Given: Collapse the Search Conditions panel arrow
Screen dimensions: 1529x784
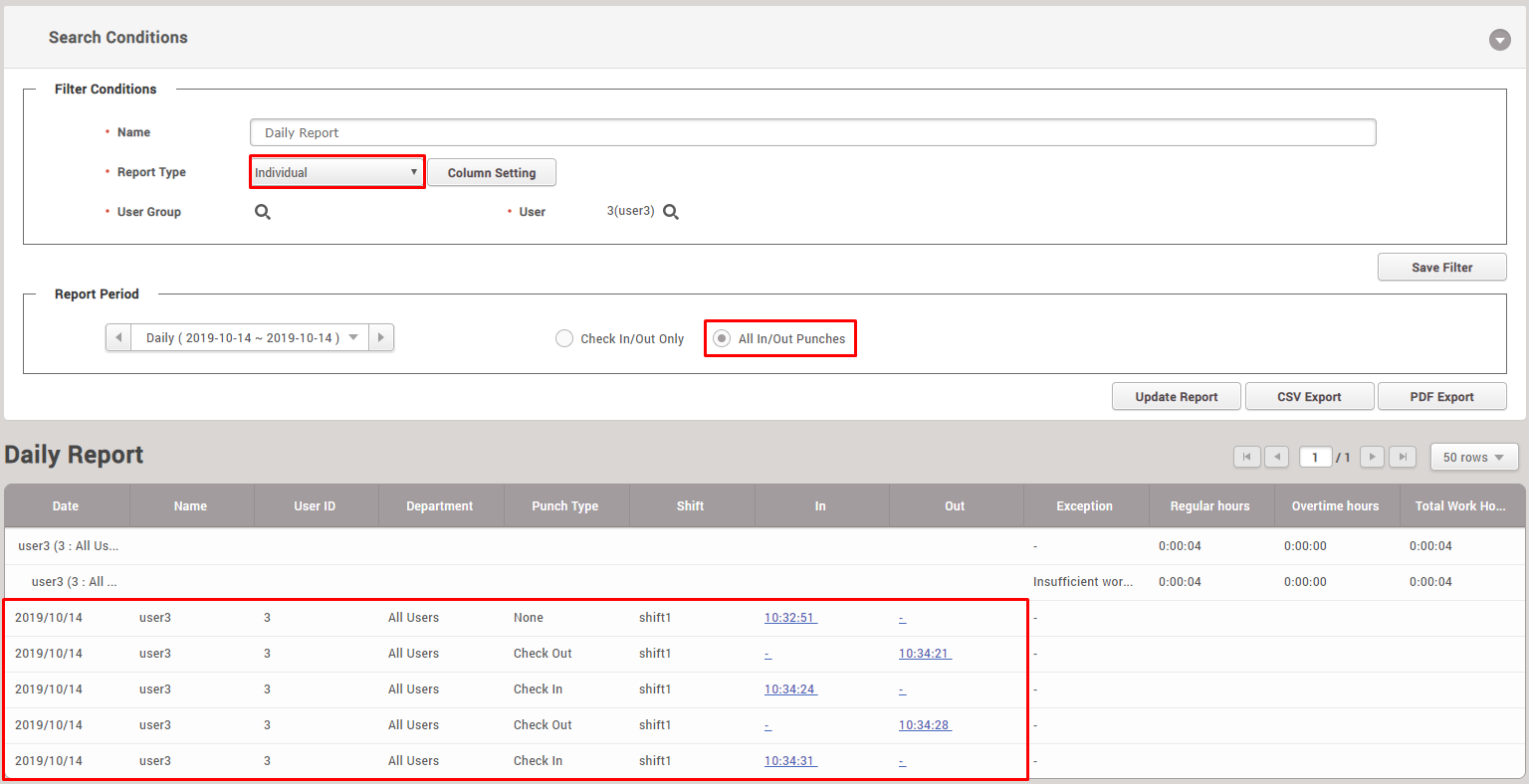Looking at the screenshot, I should (1499, 40).
